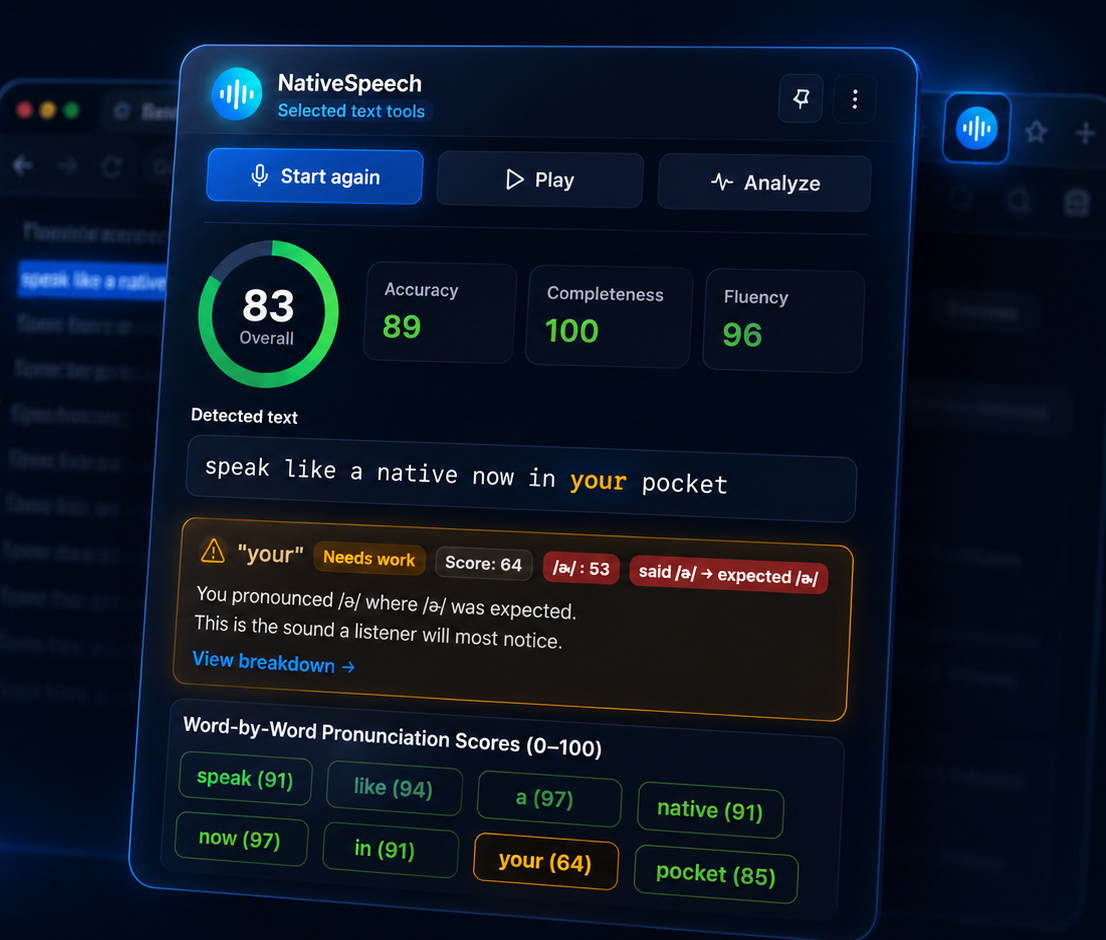1106x940 pixels.
Task: Play the recorded audio
Action: [x=540, y=180]
